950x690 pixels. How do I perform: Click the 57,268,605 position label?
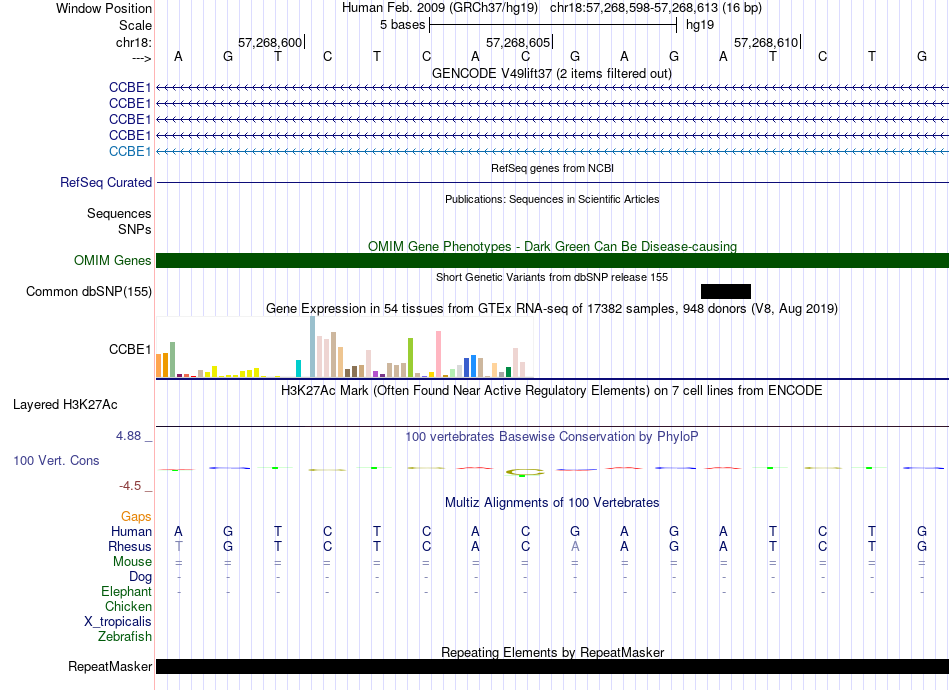(518, 42)
